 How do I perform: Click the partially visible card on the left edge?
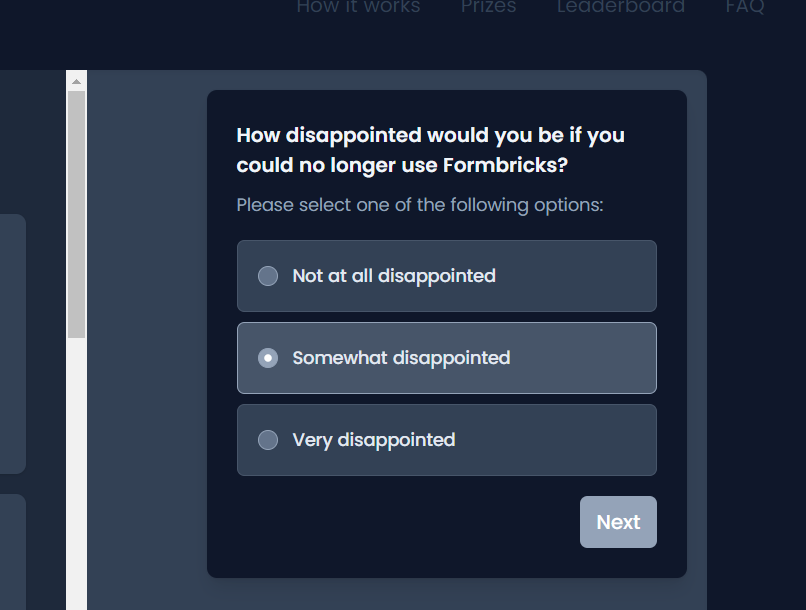12,340
